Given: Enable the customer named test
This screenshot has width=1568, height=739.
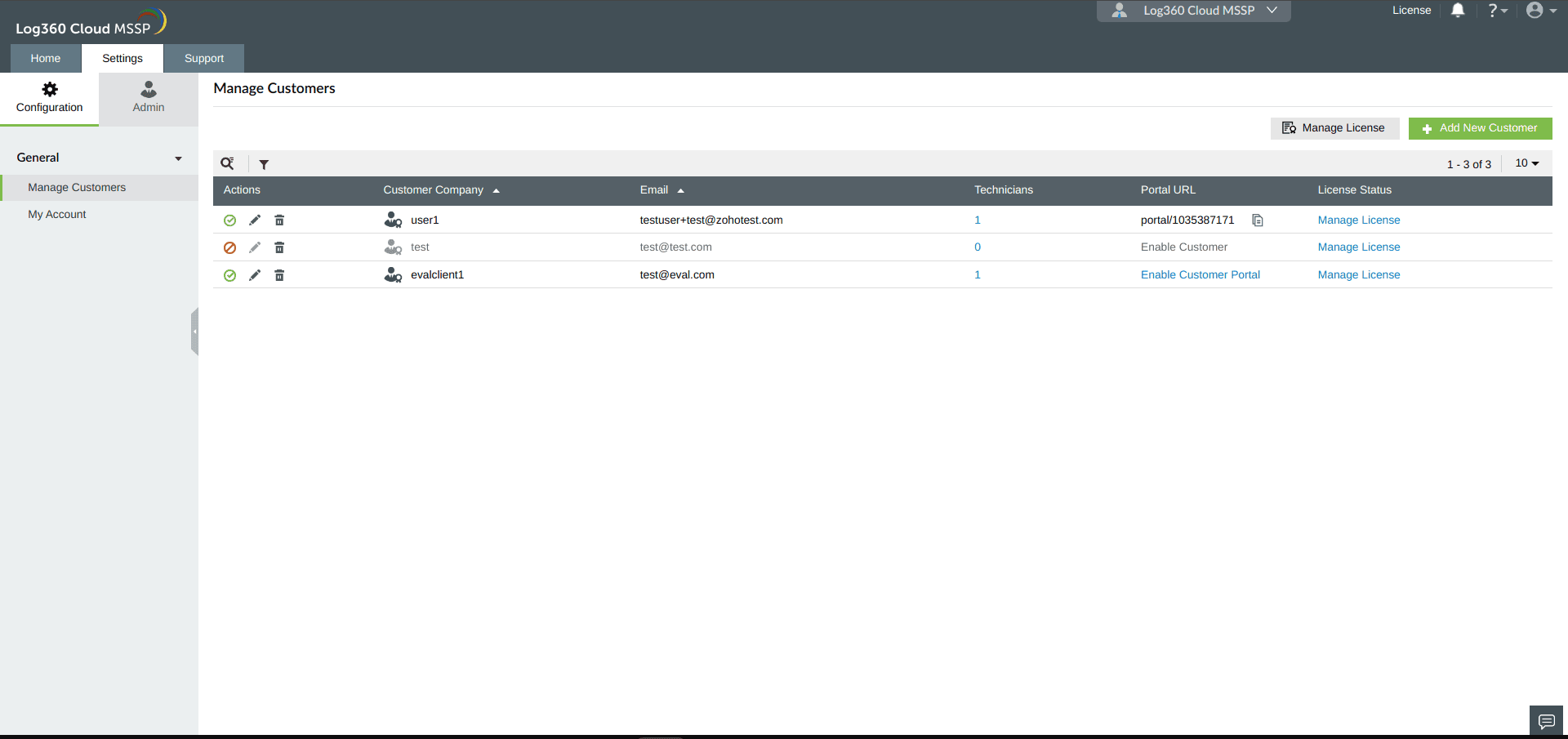Looking at the screenshot, I should click(x=229, y=247).
